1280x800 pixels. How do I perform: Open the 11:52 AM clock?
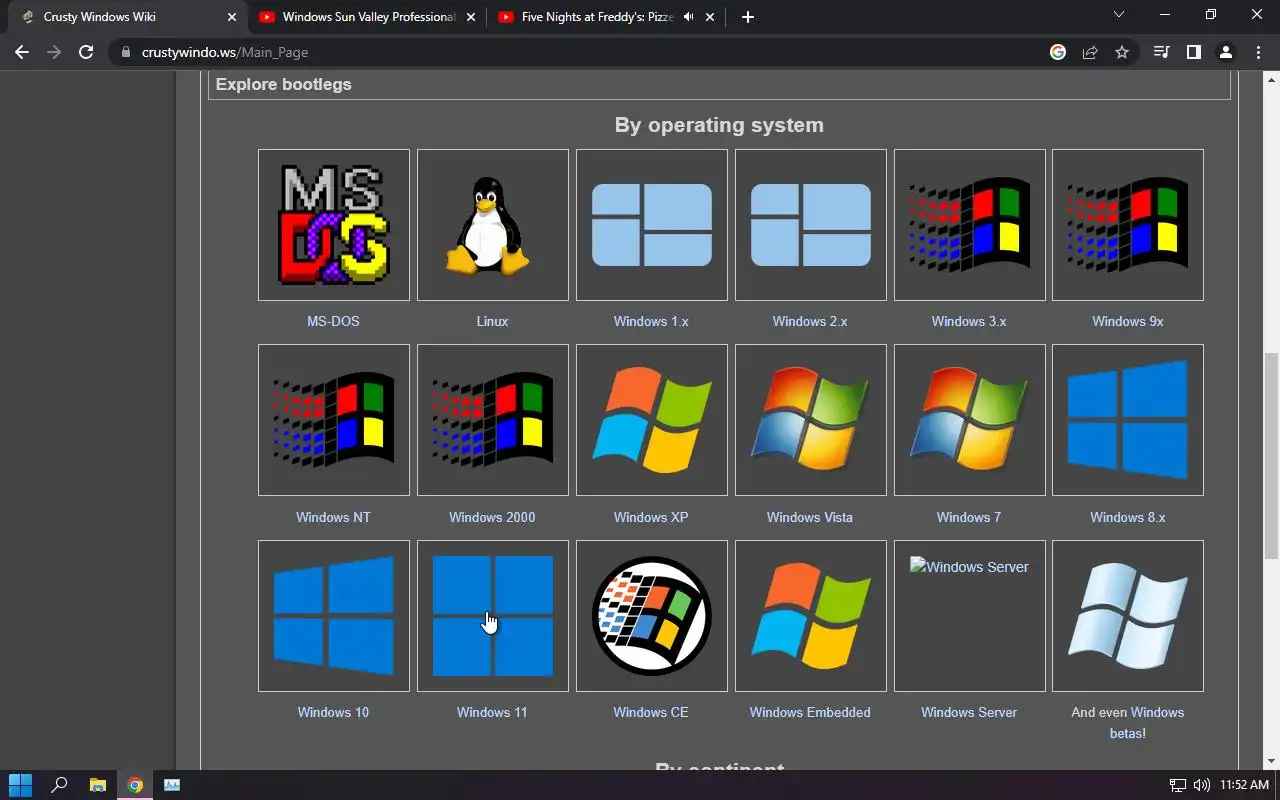pos(1245,786)
